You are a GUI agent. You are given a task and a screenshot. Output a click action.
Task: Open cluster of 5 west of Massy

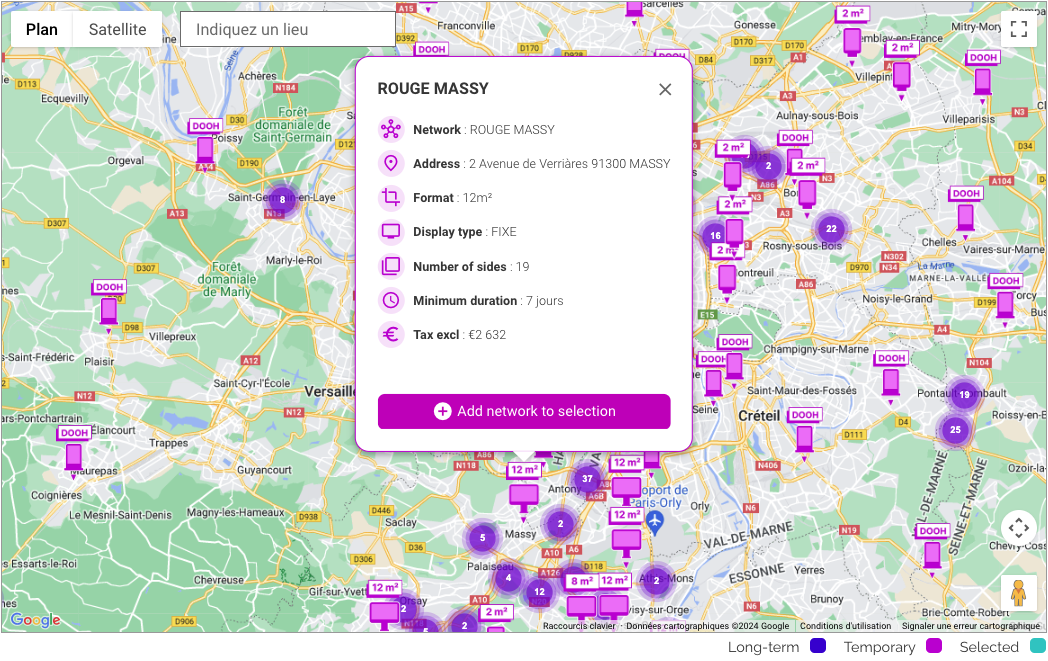[482, 537]
